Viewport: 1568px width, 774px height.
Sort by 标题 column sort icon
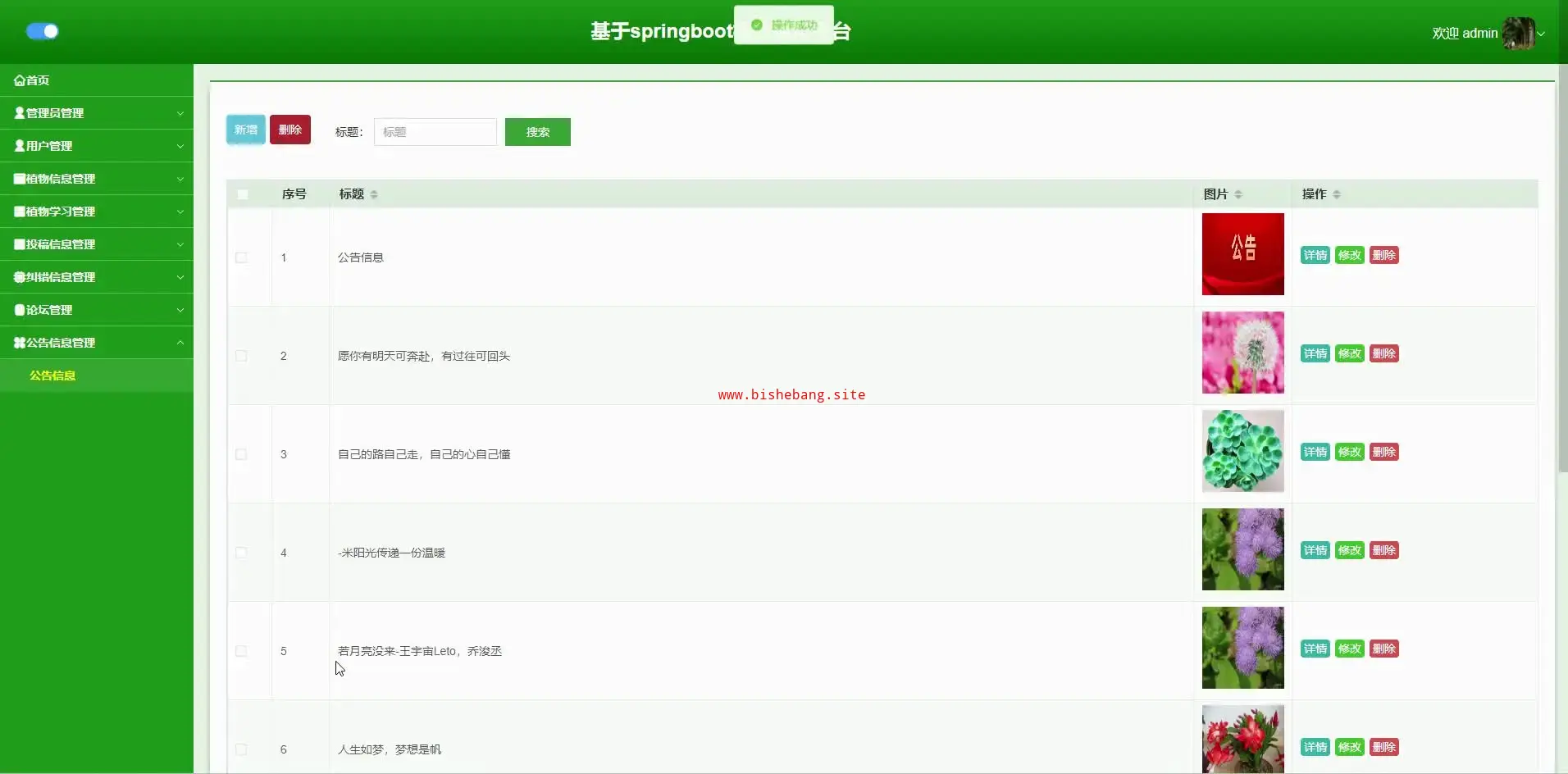pyautogui.click(x=374, y=194)
